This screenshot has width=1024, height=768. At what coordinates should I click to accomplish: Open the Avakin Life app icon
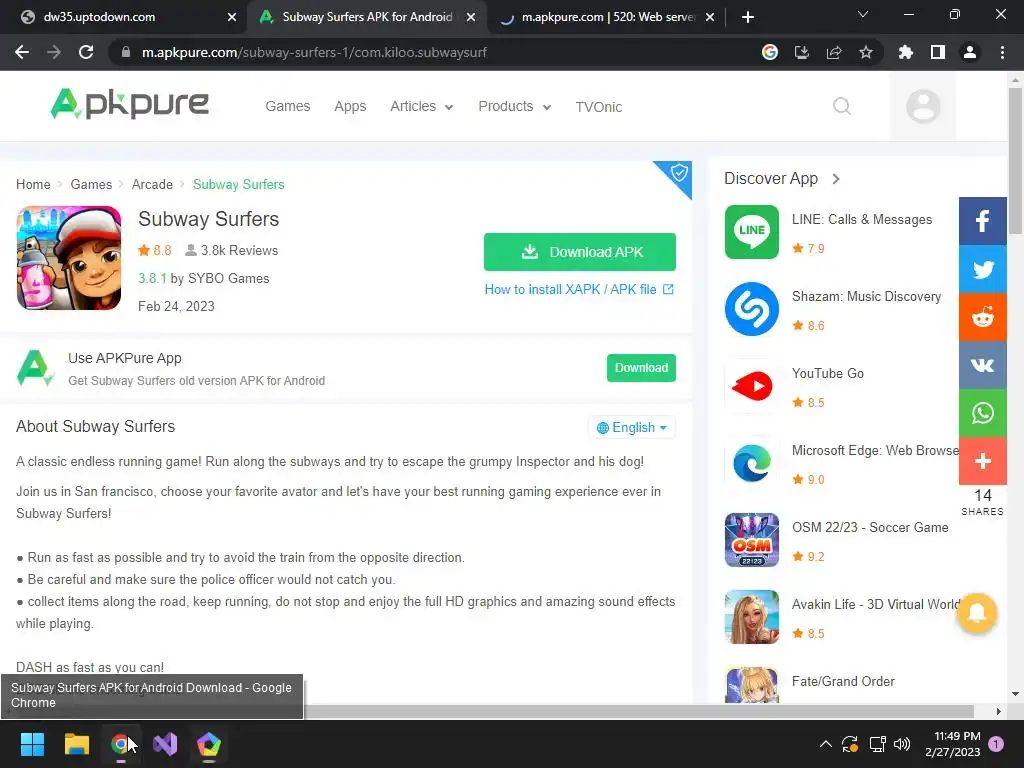point(752,617)
